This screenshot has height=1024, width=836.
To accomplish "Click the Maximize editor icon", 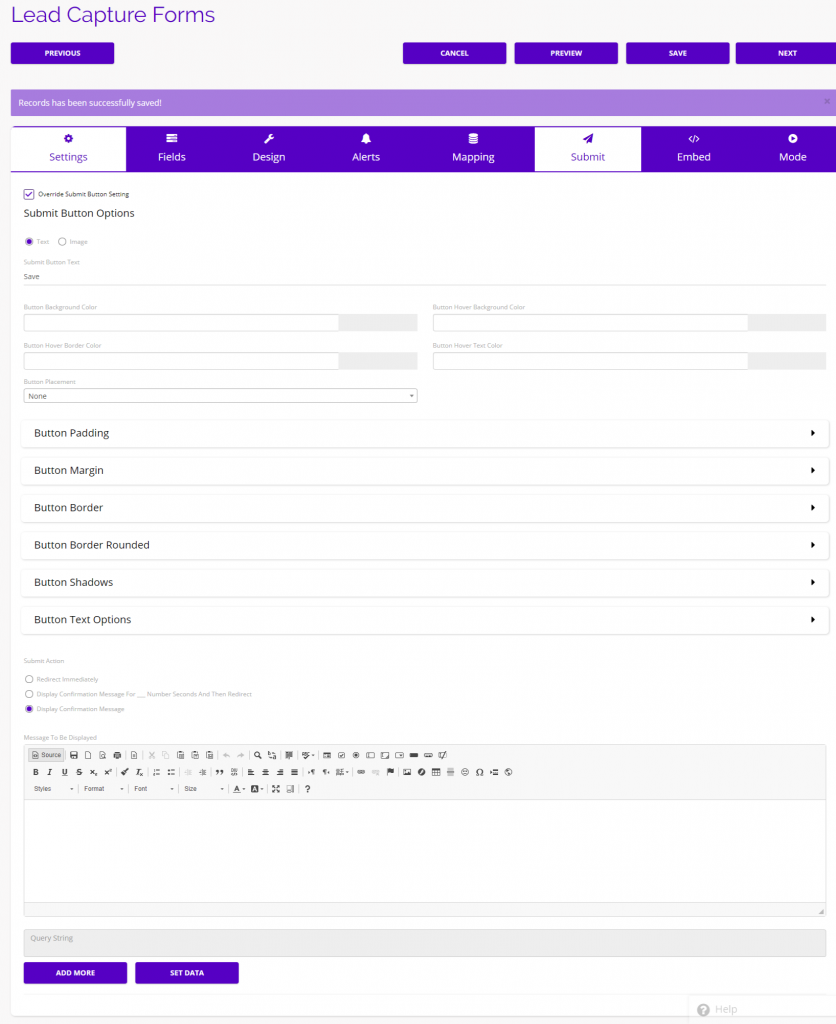I will 275,790.
